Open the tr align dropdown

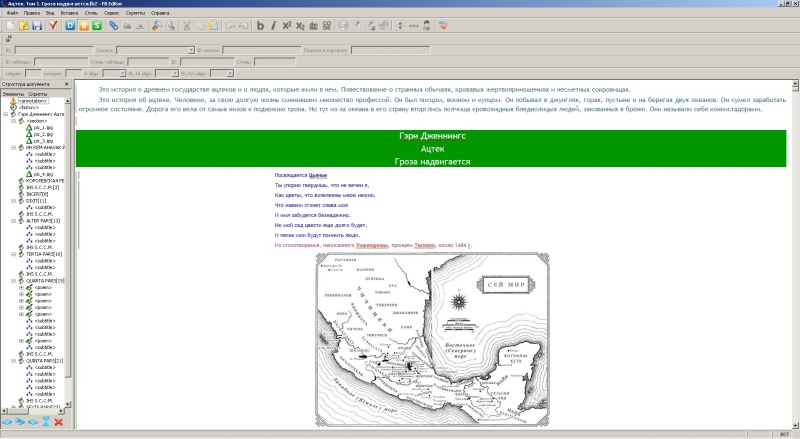[x=122, y=74]
